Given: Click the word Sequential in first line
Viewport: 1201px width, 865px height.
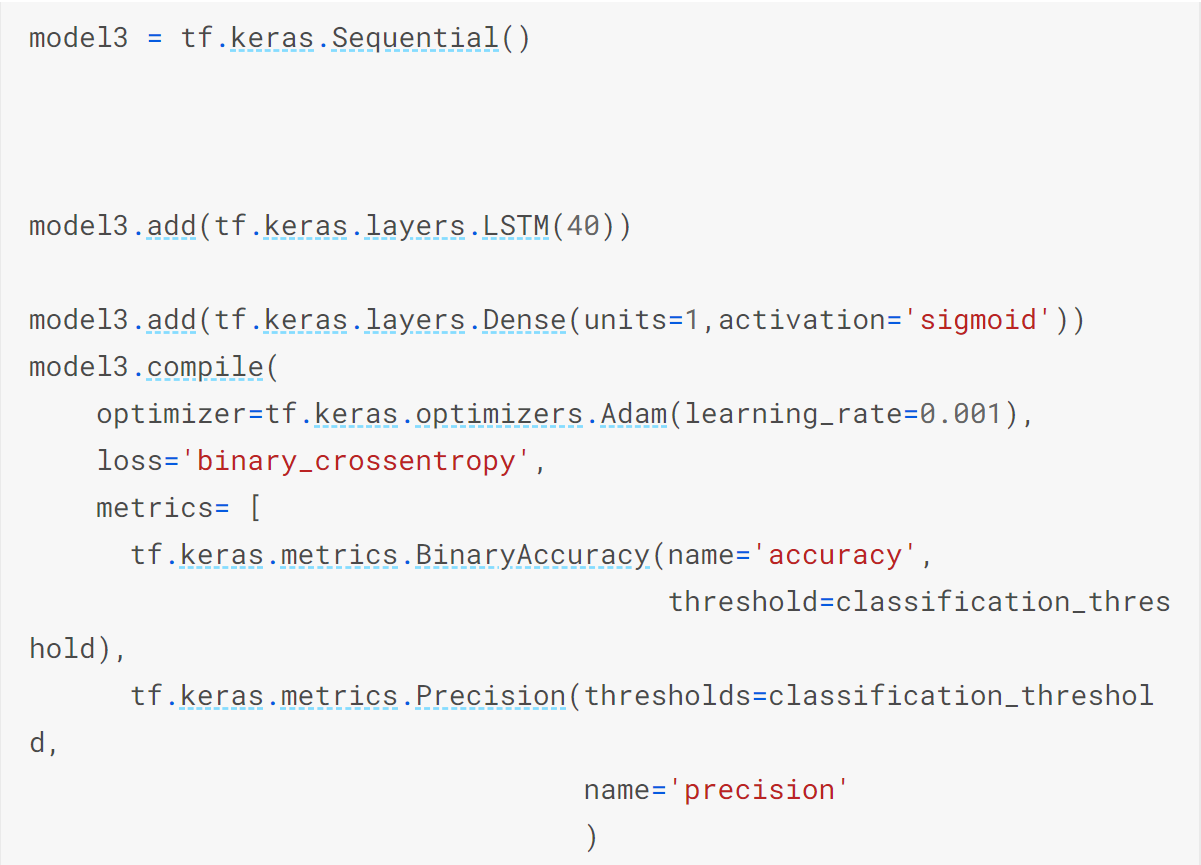Looking at the screenshot, I should point(415,38).
